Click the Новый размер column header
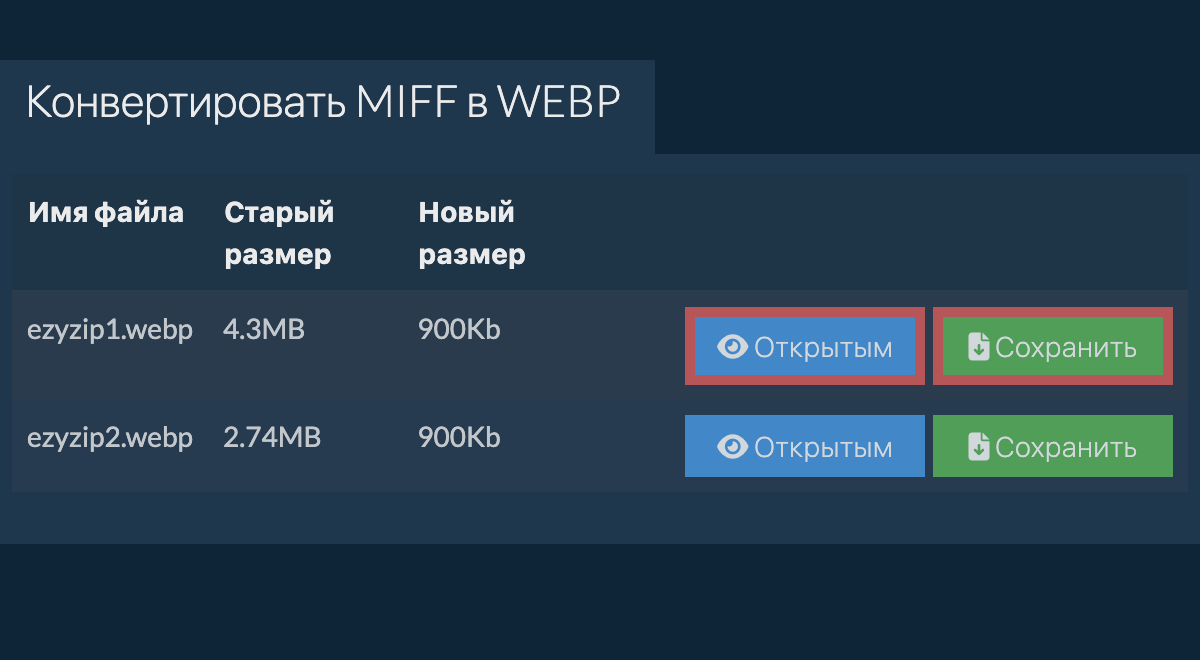This screenshot has height=660, width=1200. tap(472, 234)
